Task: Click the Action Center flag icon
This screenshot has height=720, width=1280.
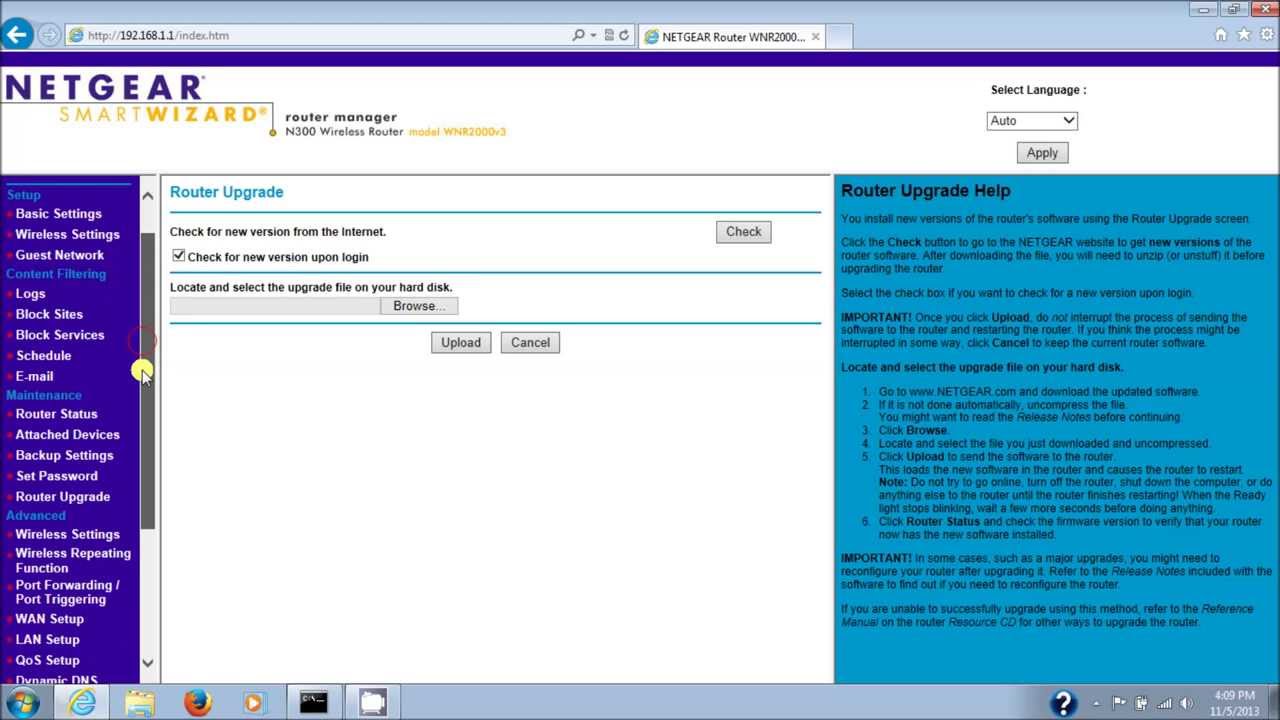Action: [x=1119, y=703]
